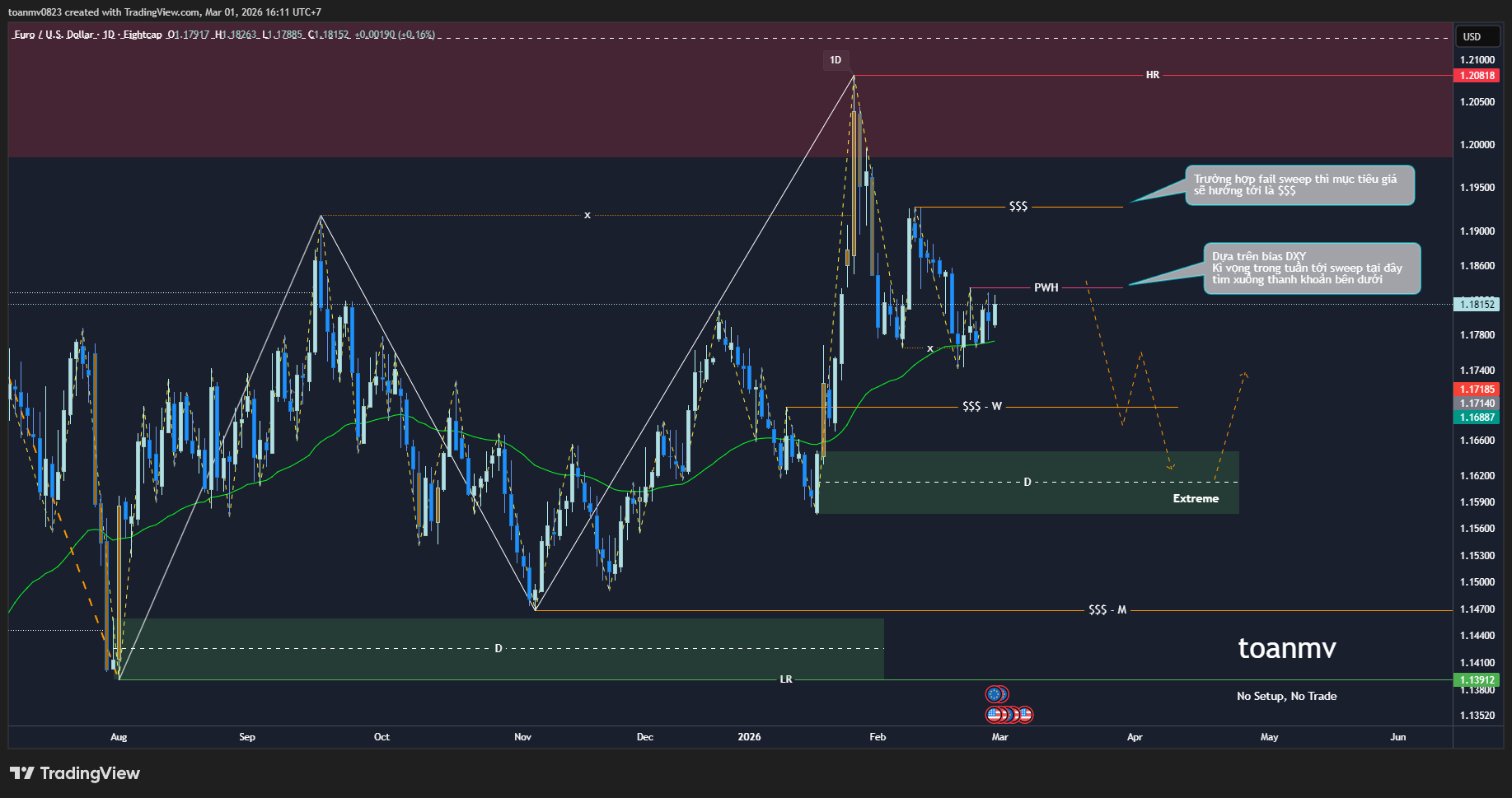Click the green 1.16887 price label
This screenshot has height=798, width=1512.
tap(1477, 418)
